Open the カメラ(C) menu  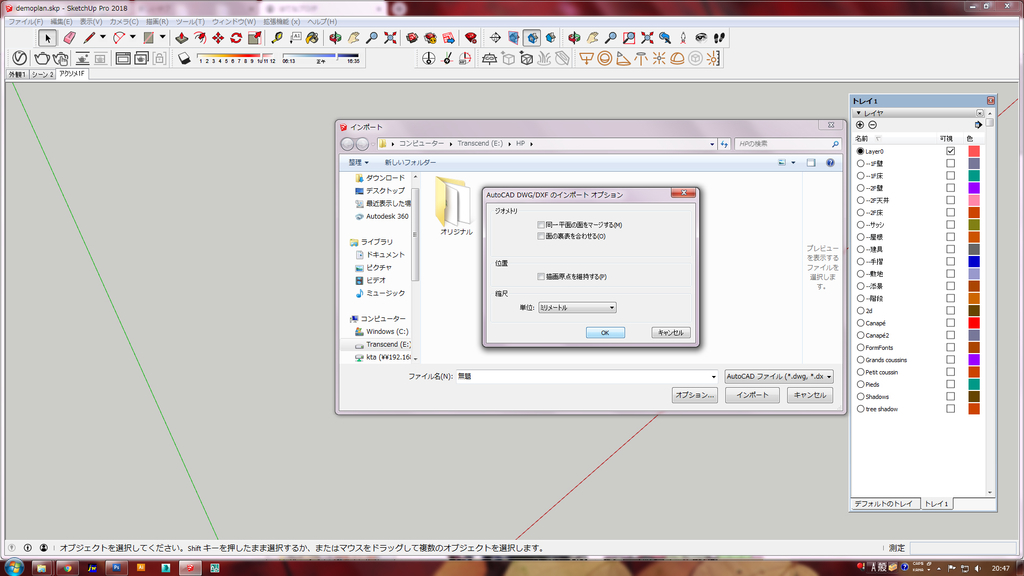(124, 22)
